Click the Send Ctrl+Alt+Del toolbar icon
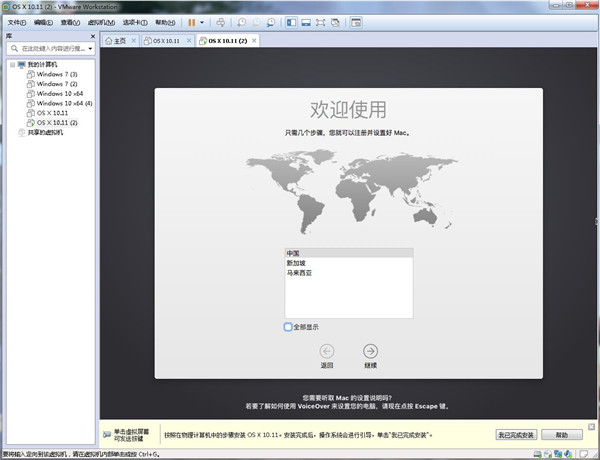The image size is (600, 460). click(221, 23)
